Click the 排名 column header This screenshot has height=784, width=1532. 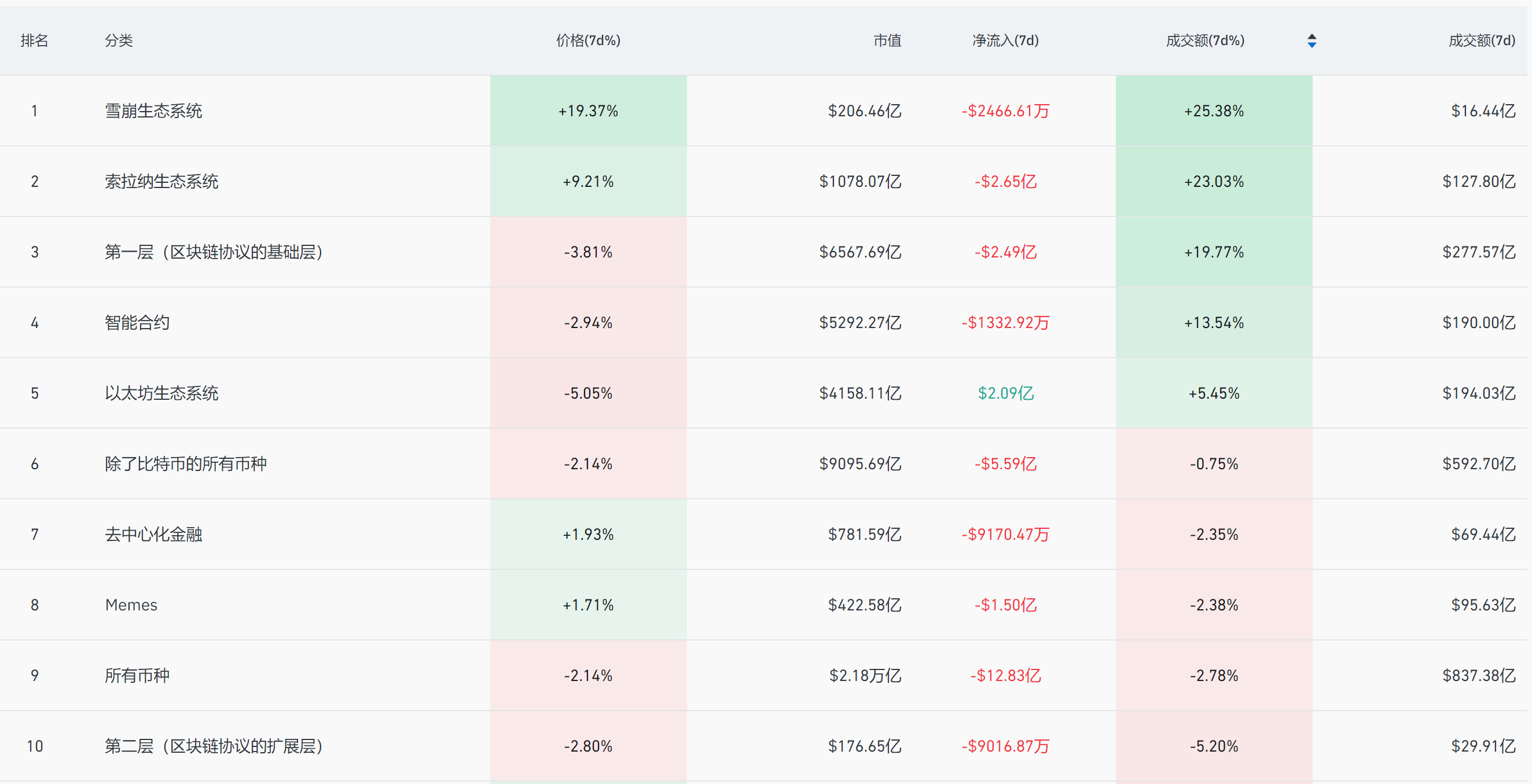(x=35, y=41)
